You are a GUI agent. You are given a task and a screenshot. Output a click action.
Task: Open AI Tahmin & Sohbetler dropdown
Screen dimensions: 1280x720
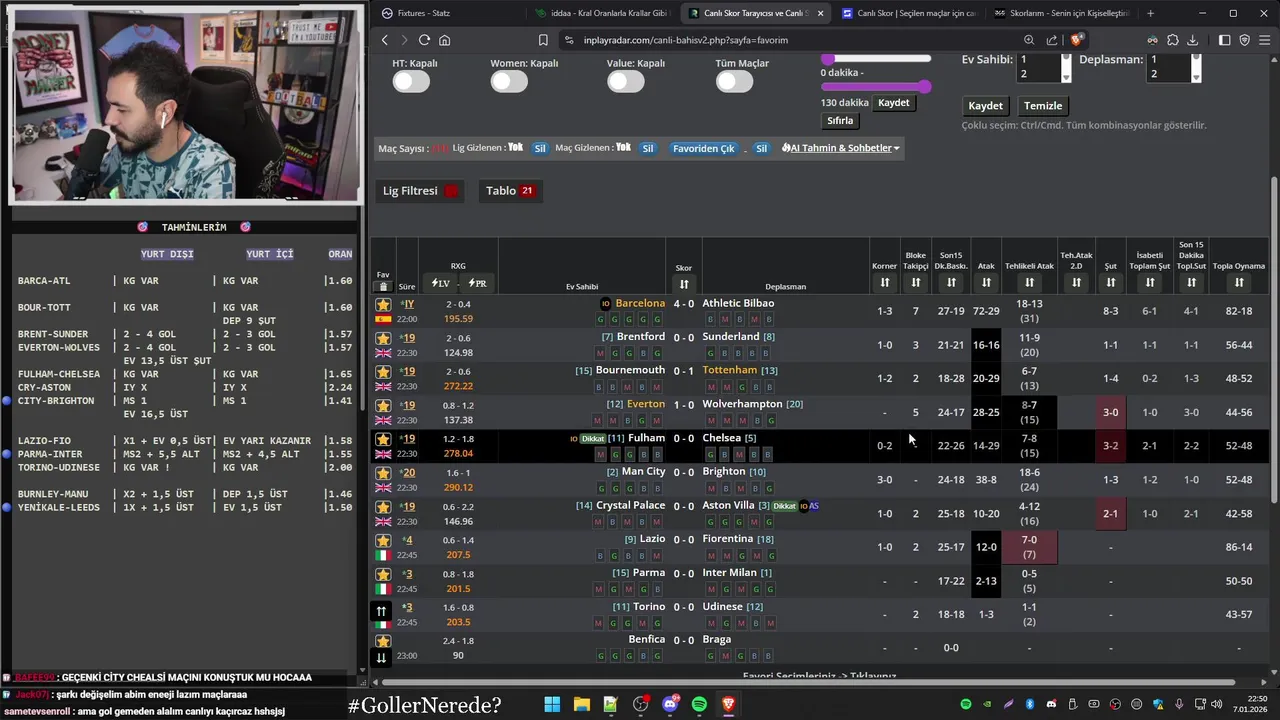point(841,148)
